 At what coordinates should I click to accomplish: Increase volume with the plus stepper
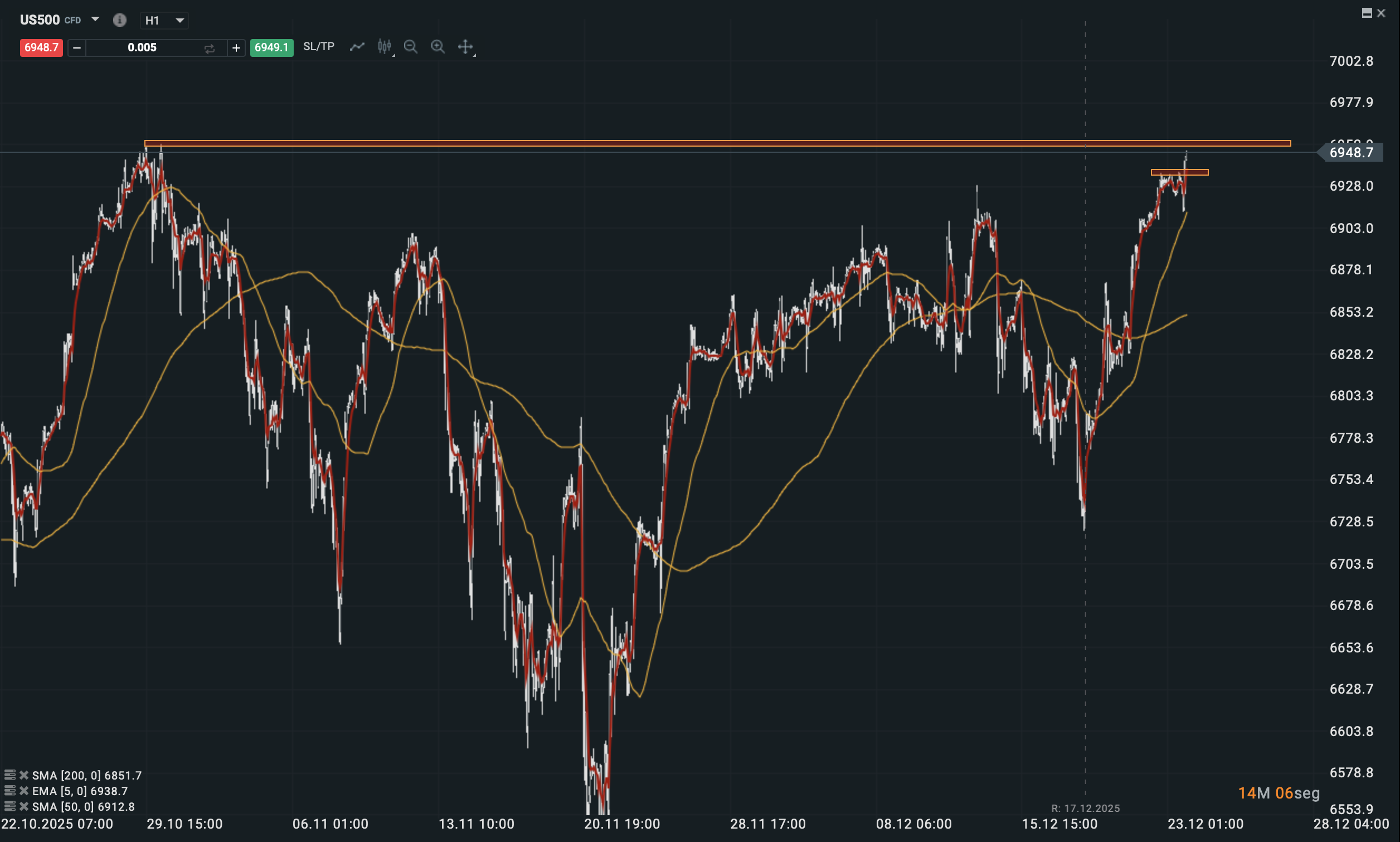tap(236, 48)
